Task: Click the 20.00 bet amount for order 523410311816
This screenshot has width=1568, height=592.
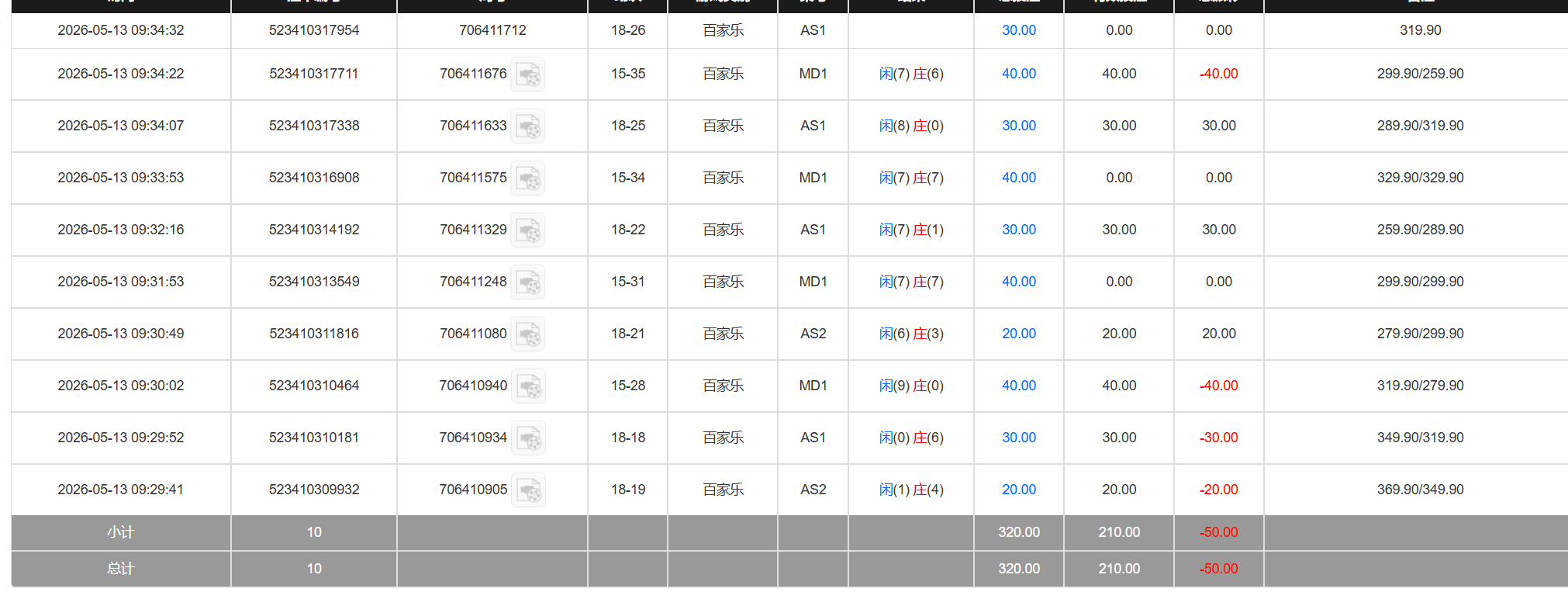Action: pyautogui.click(x=1019, y=334)
